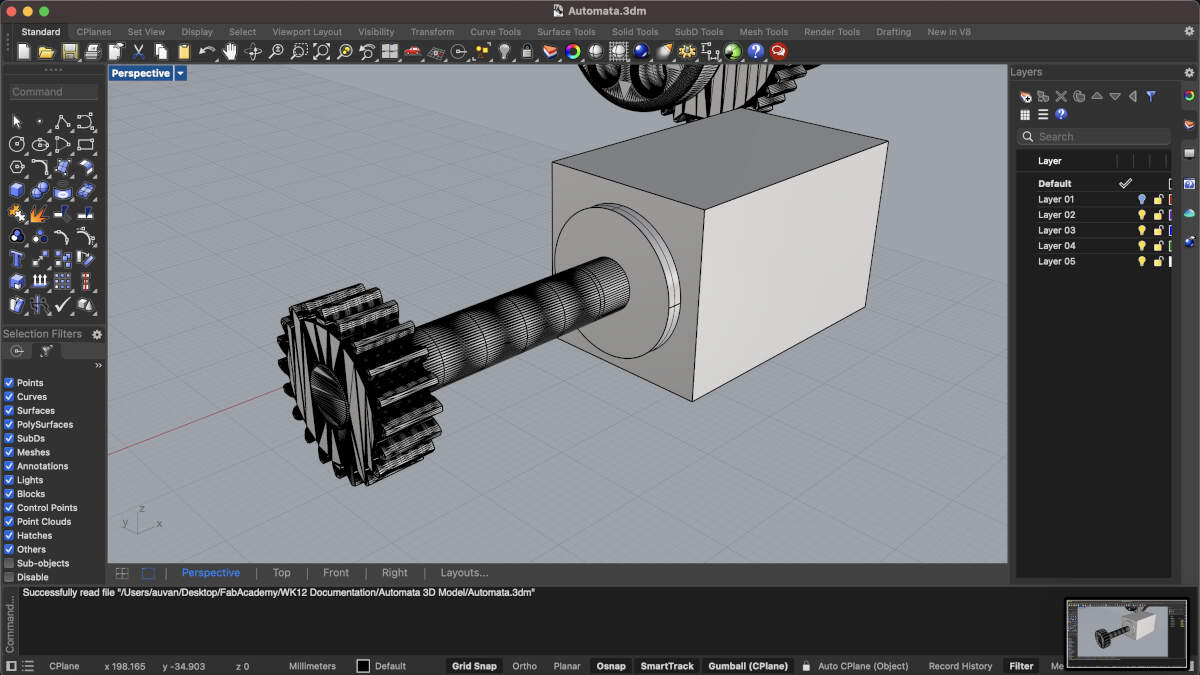This screenshot has width=1200, height=675.
Task: Select the Box solid tool
Action: (17, 190)
